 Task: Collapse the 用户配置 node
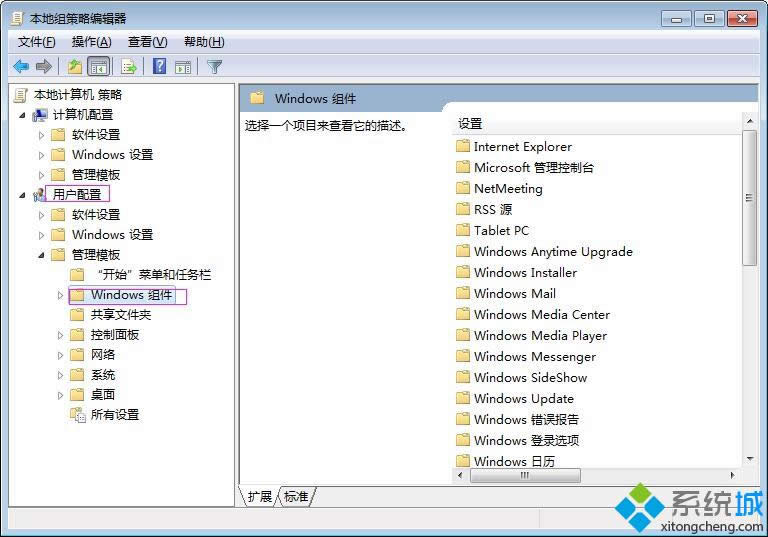click(x=23, y=195)
